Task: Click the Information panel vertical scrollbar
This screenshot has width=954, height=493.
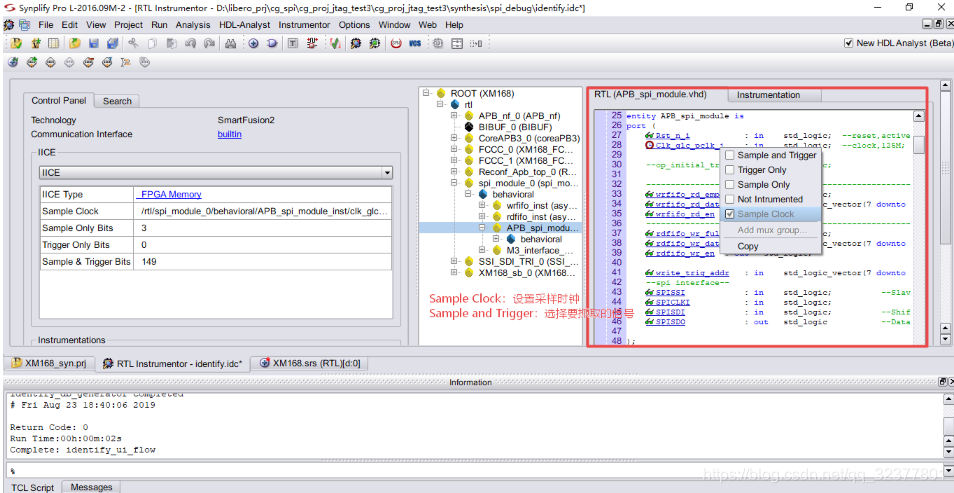Action: (948, 426)
